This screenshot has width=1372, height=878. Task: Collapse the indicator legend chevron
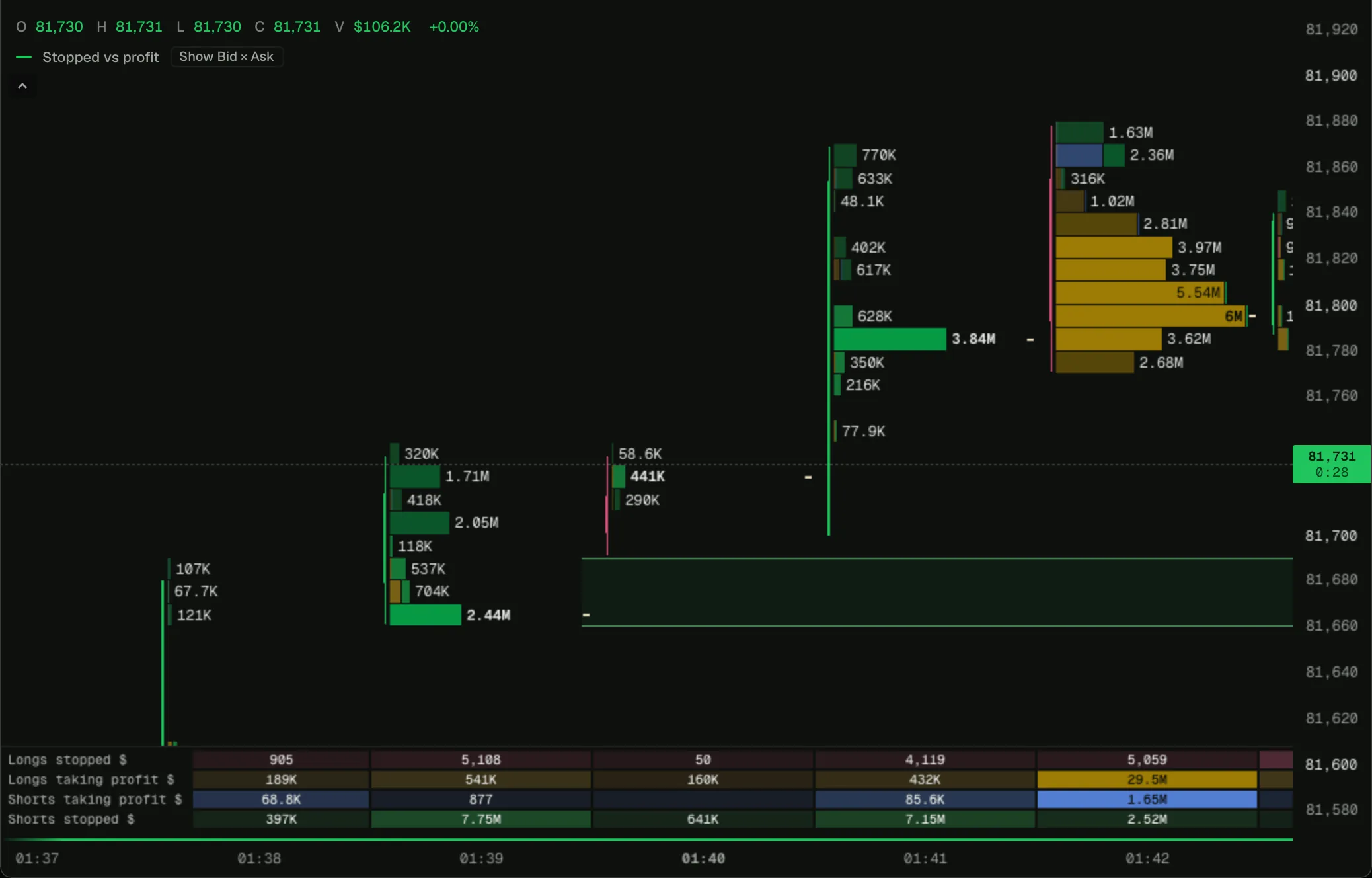coord(22,86)
